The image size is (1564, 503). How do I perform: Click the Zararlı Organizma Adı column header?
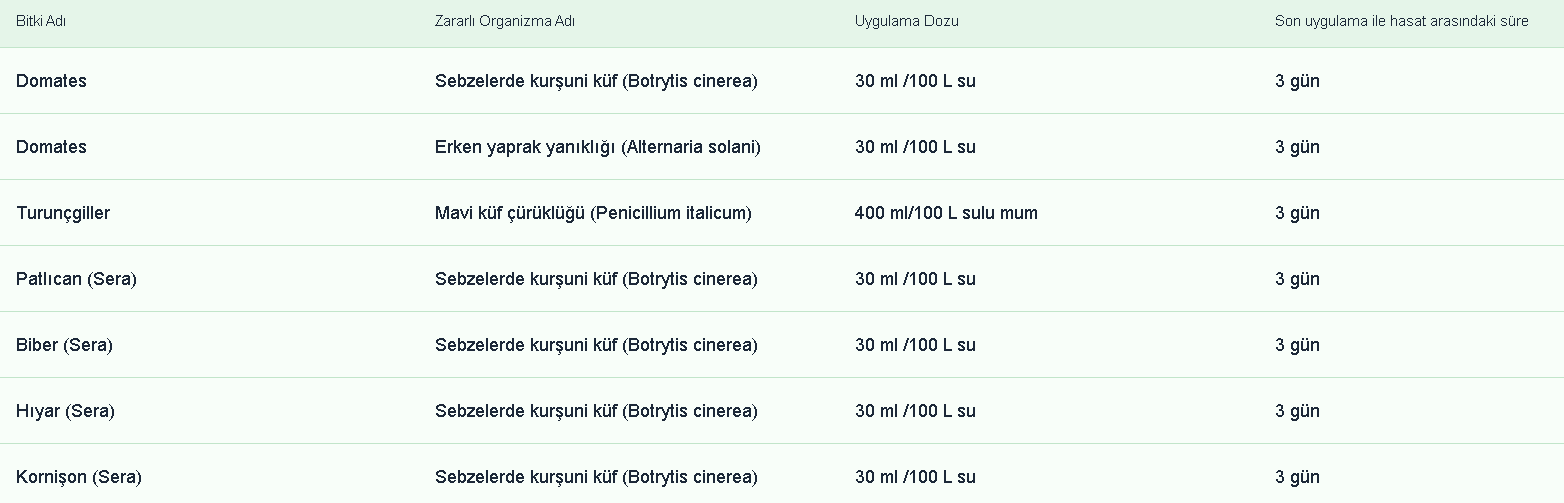click(x=504, y=21)
